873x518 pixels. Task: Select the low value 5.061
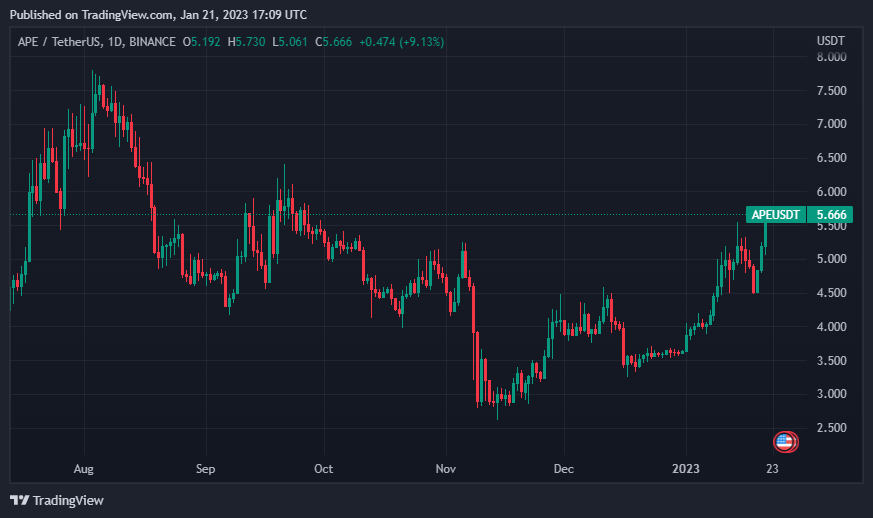point(293,42)
